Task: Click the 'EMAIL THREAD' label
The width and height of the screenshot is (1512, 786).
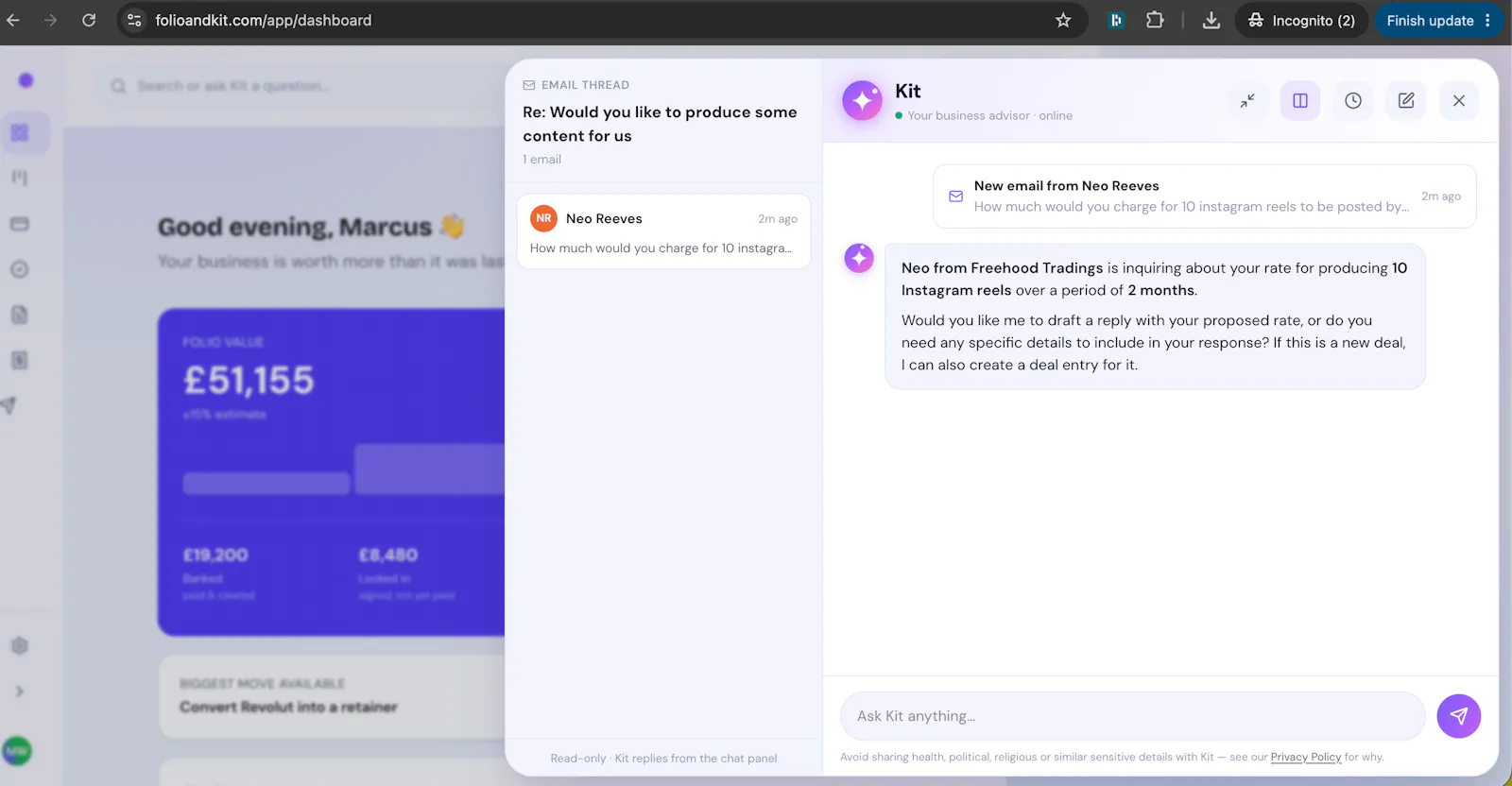Action: [585, 85]
